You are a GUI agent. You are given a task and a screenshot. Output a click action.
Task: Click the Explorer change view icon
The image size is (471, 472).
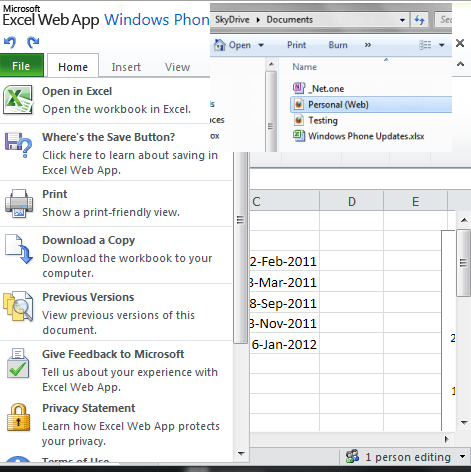[x=425, y=45]
